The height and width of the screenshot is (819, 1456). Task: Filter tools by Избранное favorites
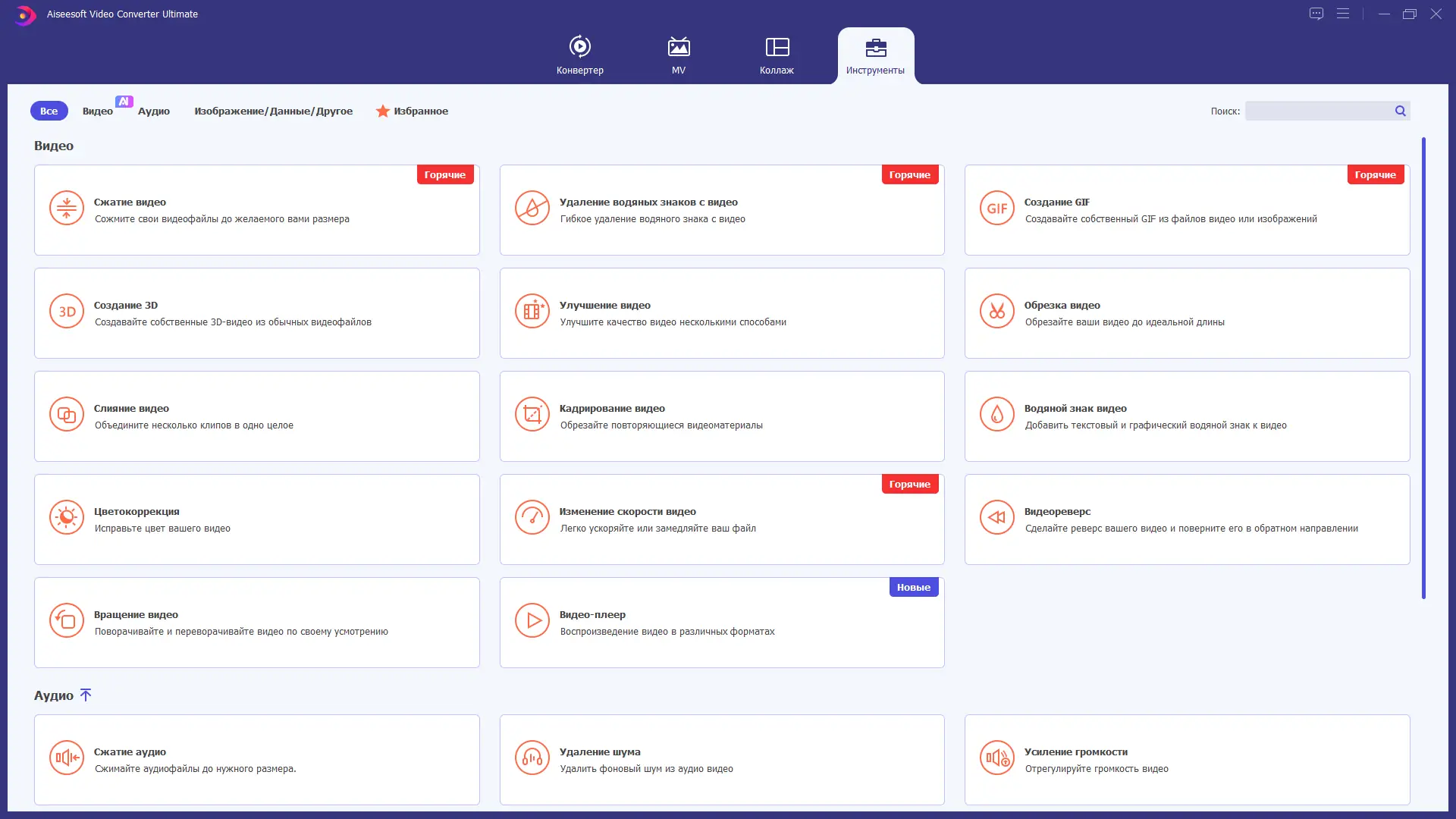pyautogui.click(x=413, y=111)
